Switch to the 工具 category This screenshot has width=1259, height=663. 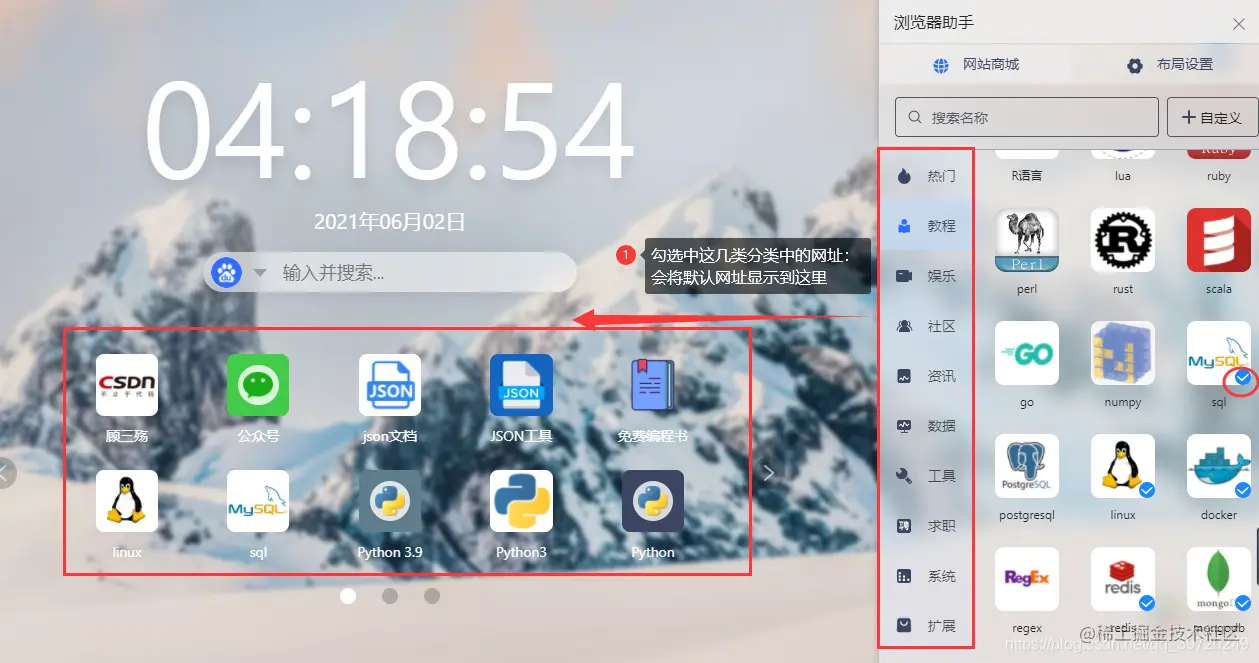click(925, 476)
